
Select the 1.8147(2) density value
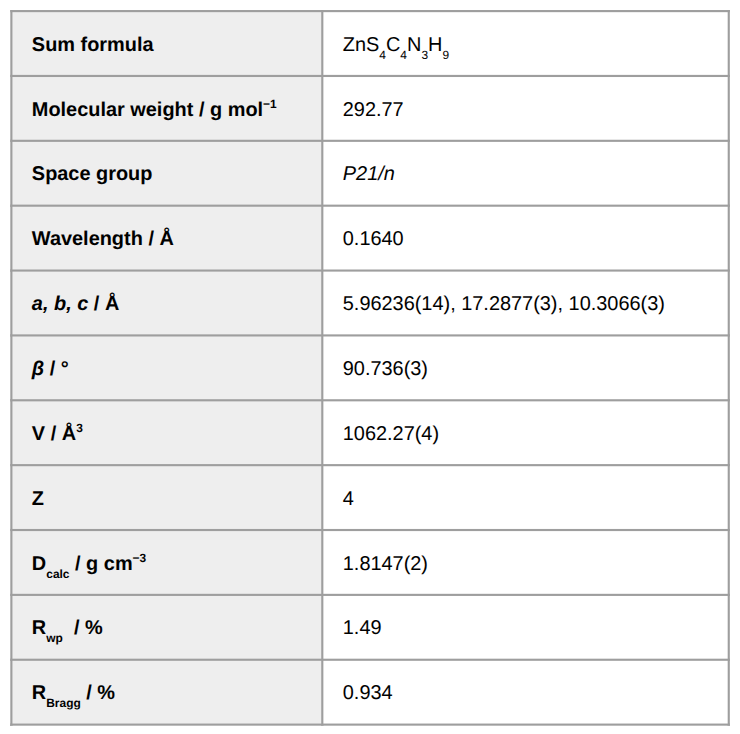tap(385, 563)
